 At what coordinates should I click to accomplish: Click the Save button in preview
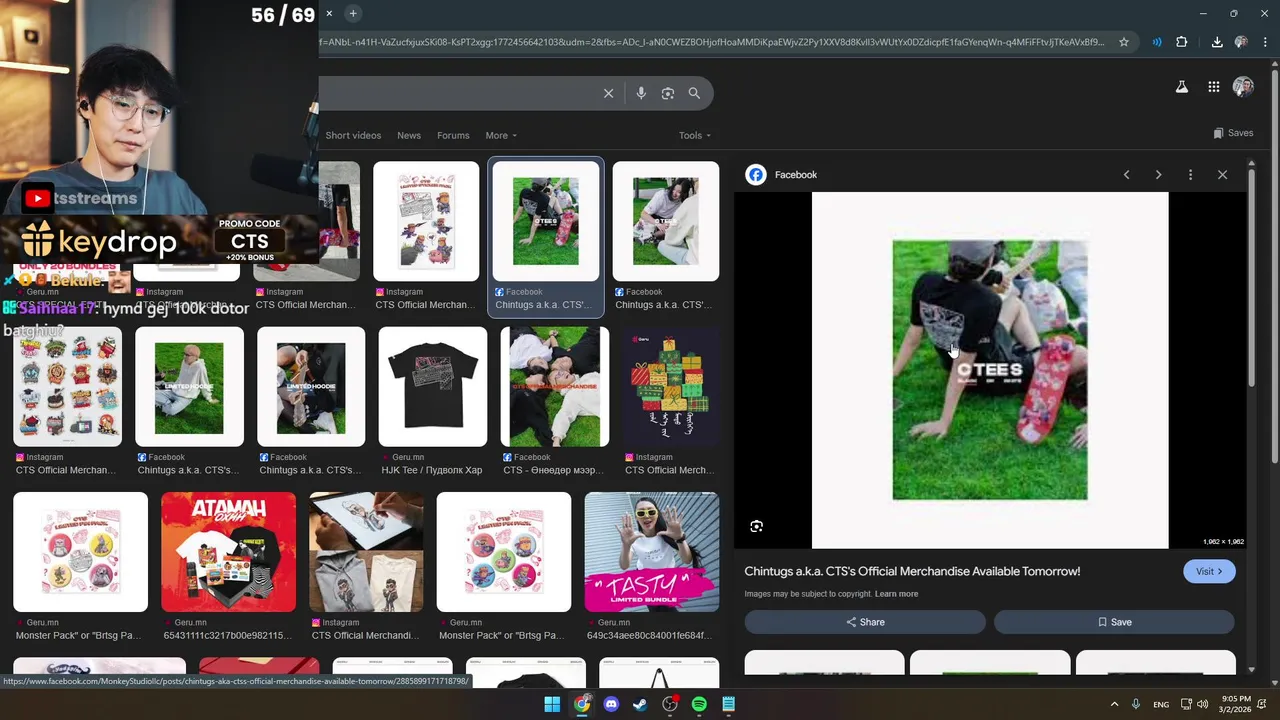click(1114, 622)
